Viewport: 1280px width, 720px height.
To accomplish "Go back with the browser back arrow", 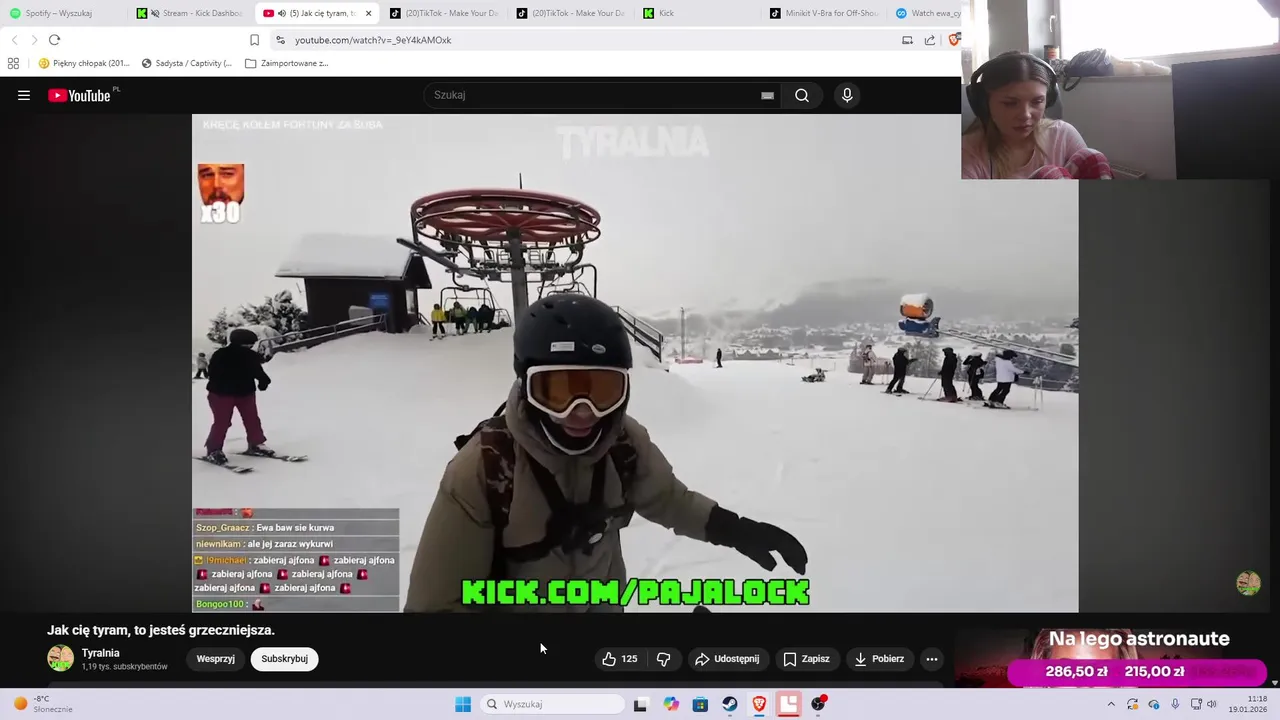I will click(x=15, y=40).
